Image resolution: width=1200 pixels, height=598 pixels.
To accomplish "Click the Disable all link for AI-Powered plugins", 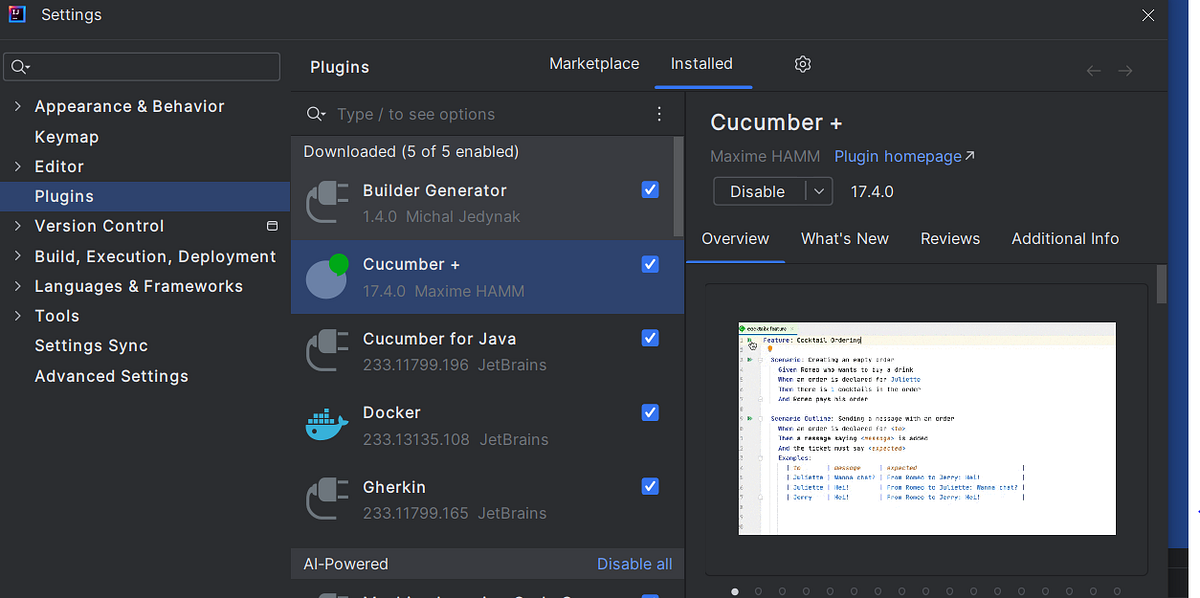I will [x=634, y=563].
